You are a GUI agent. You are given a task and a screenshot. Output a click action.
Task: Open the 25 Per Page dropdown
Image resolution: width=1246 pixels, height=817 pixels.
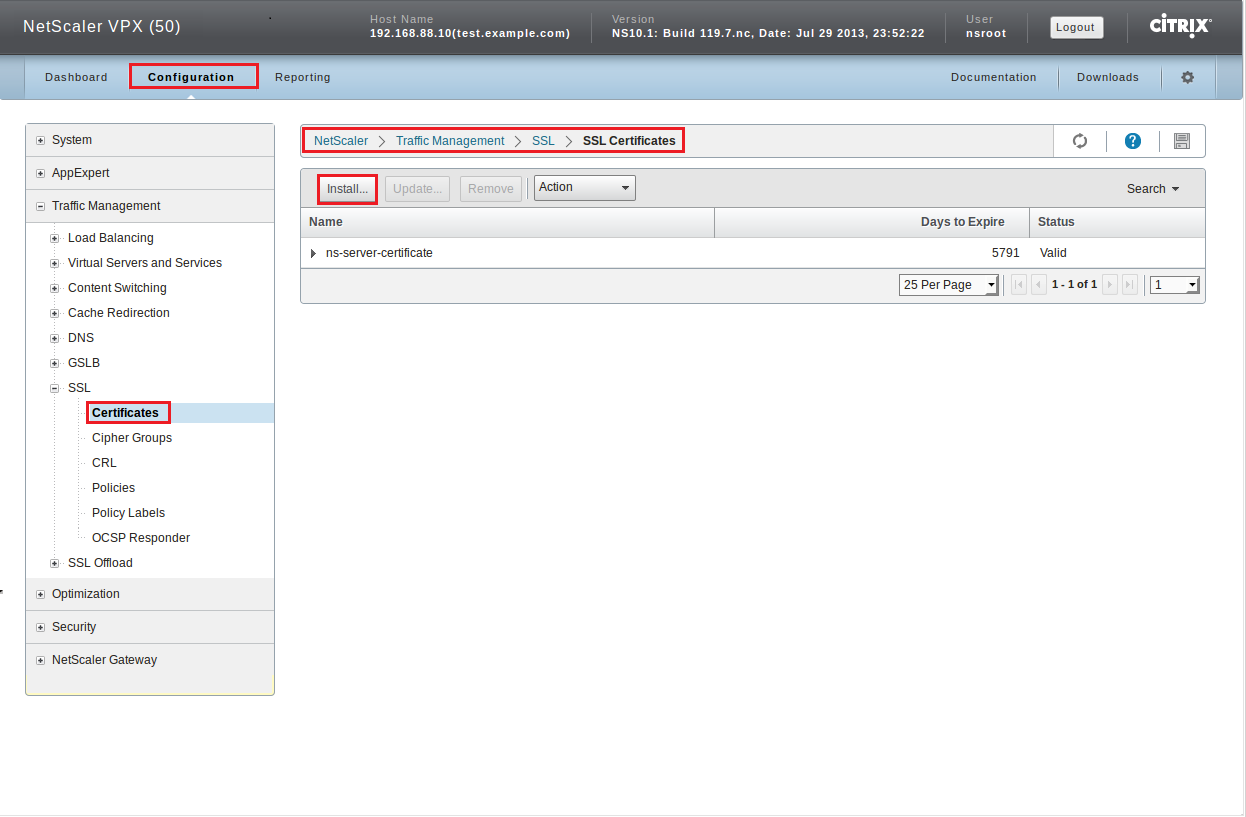pos(948,285)
